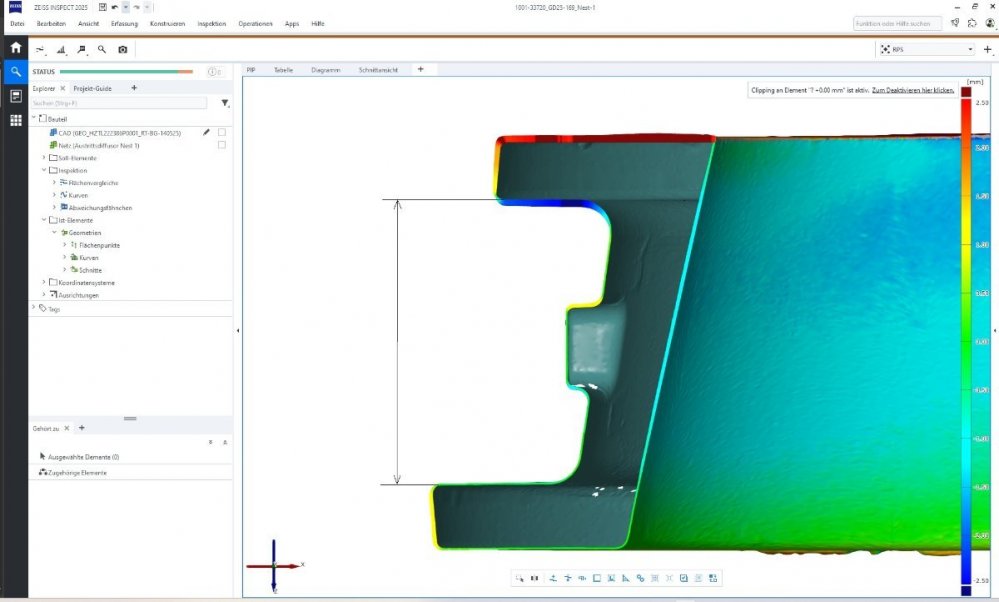
Task: Open the RPS alignment dropdown
Action: [x=925, y=49]
